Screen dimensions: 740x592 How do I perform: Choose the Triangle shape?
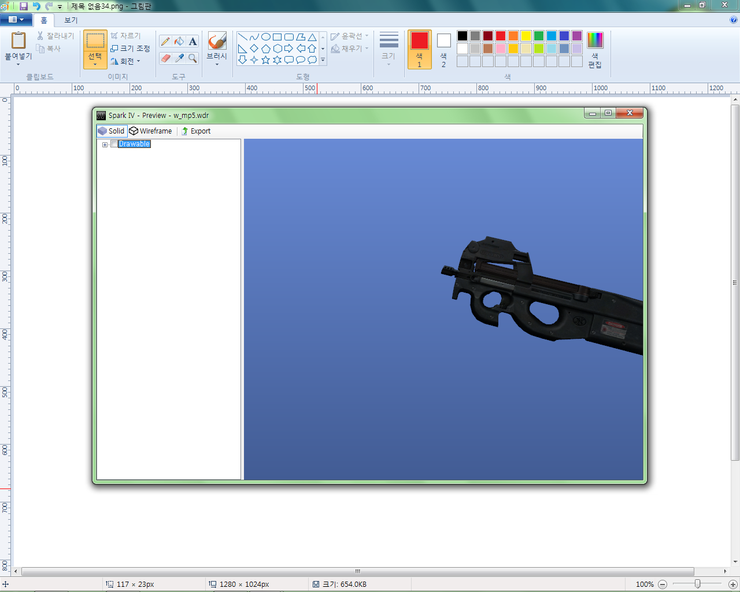click(x=312, y=37)
